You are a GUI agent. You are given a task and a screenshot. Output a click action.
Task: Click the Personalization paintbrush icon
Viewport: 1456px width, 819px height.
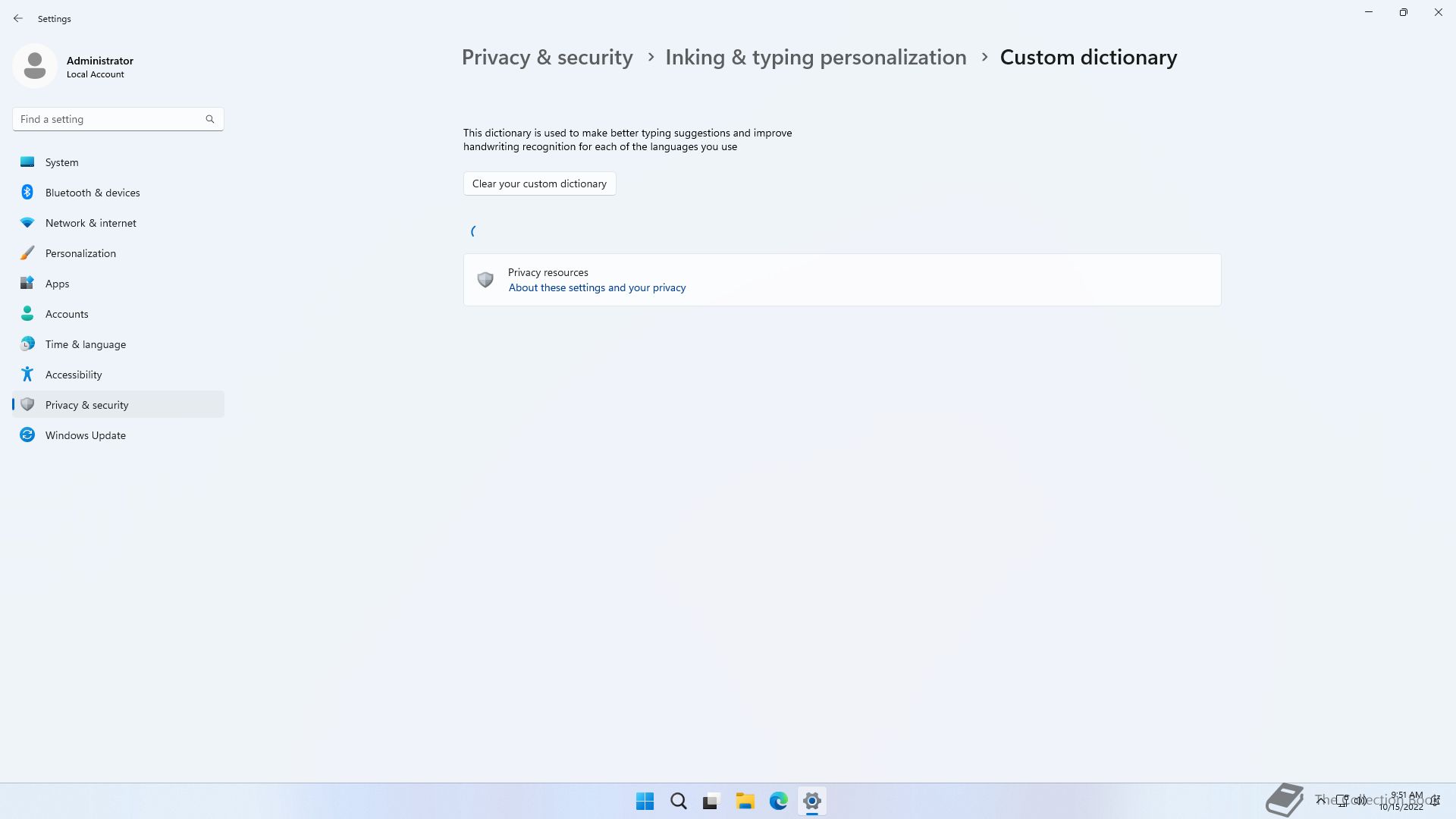[x=27, y=253]
